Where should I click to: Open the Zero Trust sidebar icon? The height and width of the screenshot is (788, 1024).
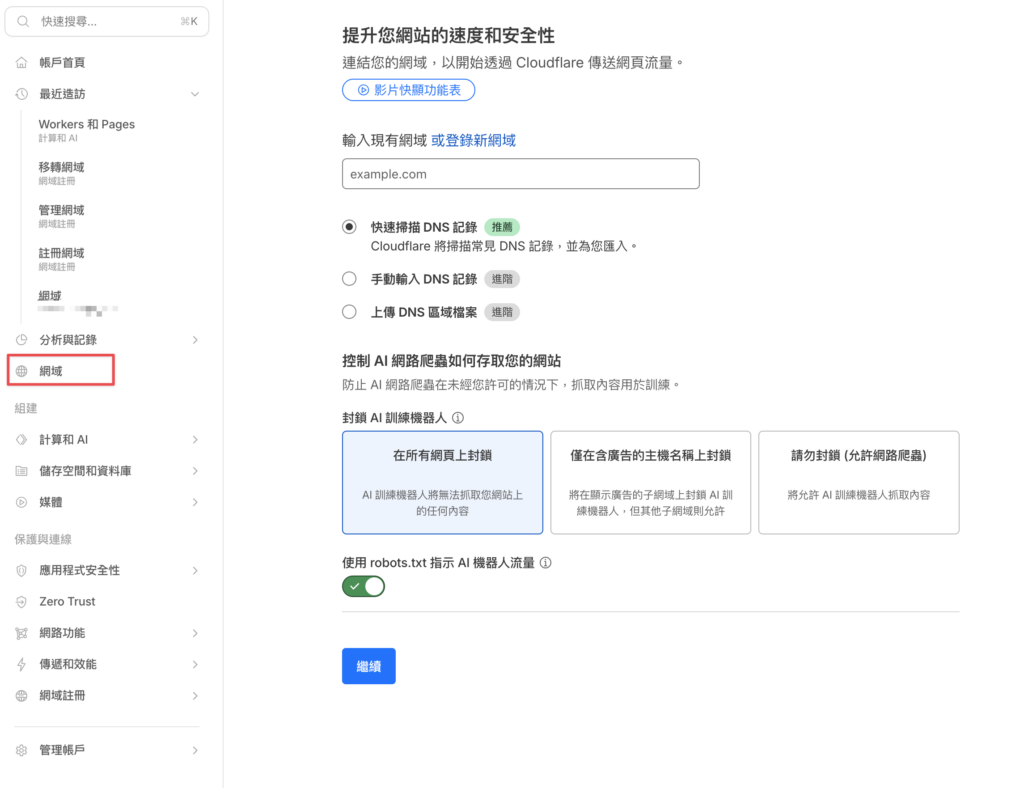[19, 601]
